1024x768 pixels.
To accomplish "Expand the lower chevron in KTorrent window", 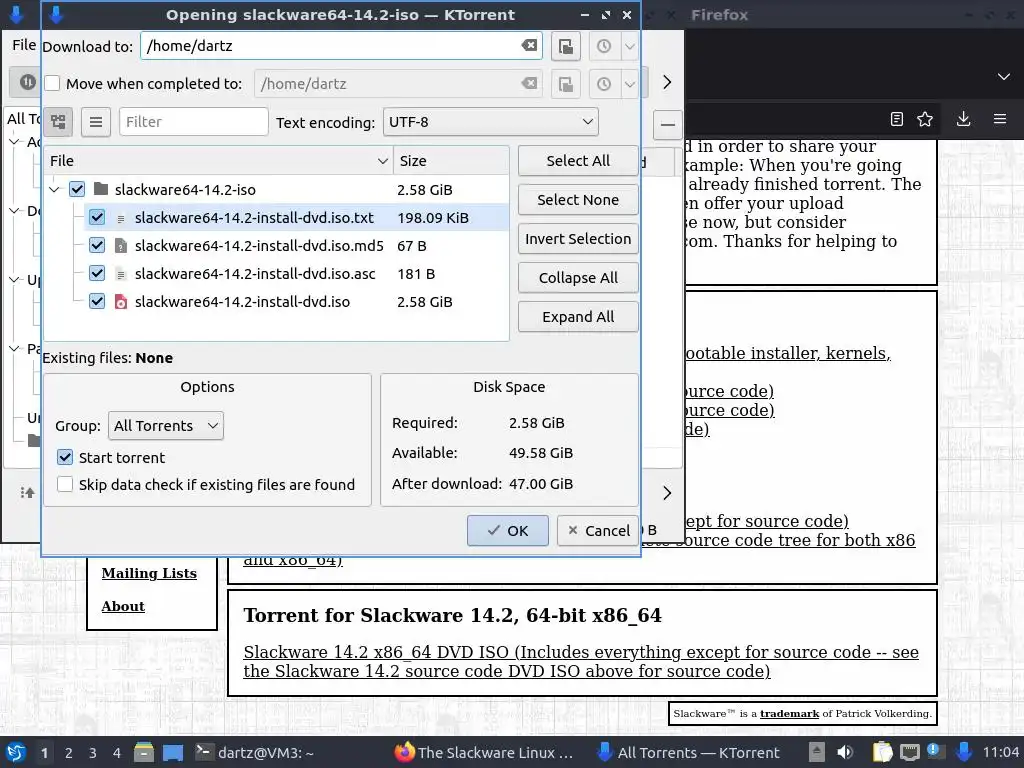I will point(667,493).
